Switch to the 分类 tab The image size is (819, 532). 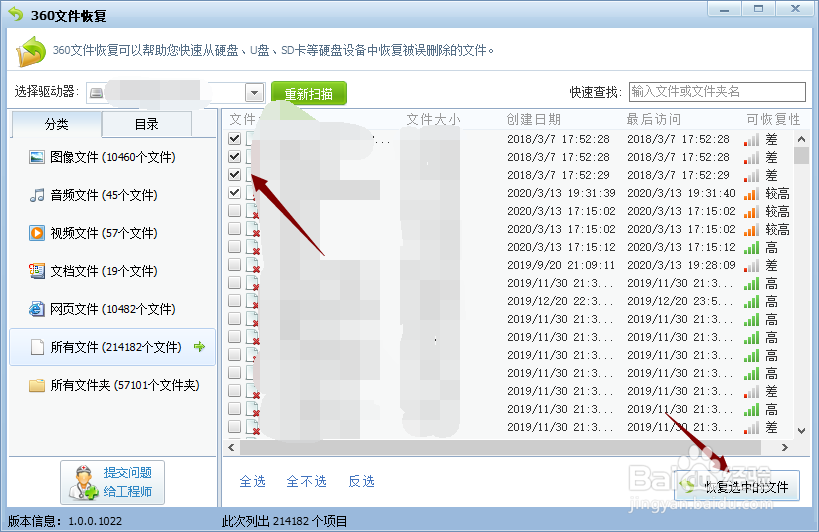[56, 124]
